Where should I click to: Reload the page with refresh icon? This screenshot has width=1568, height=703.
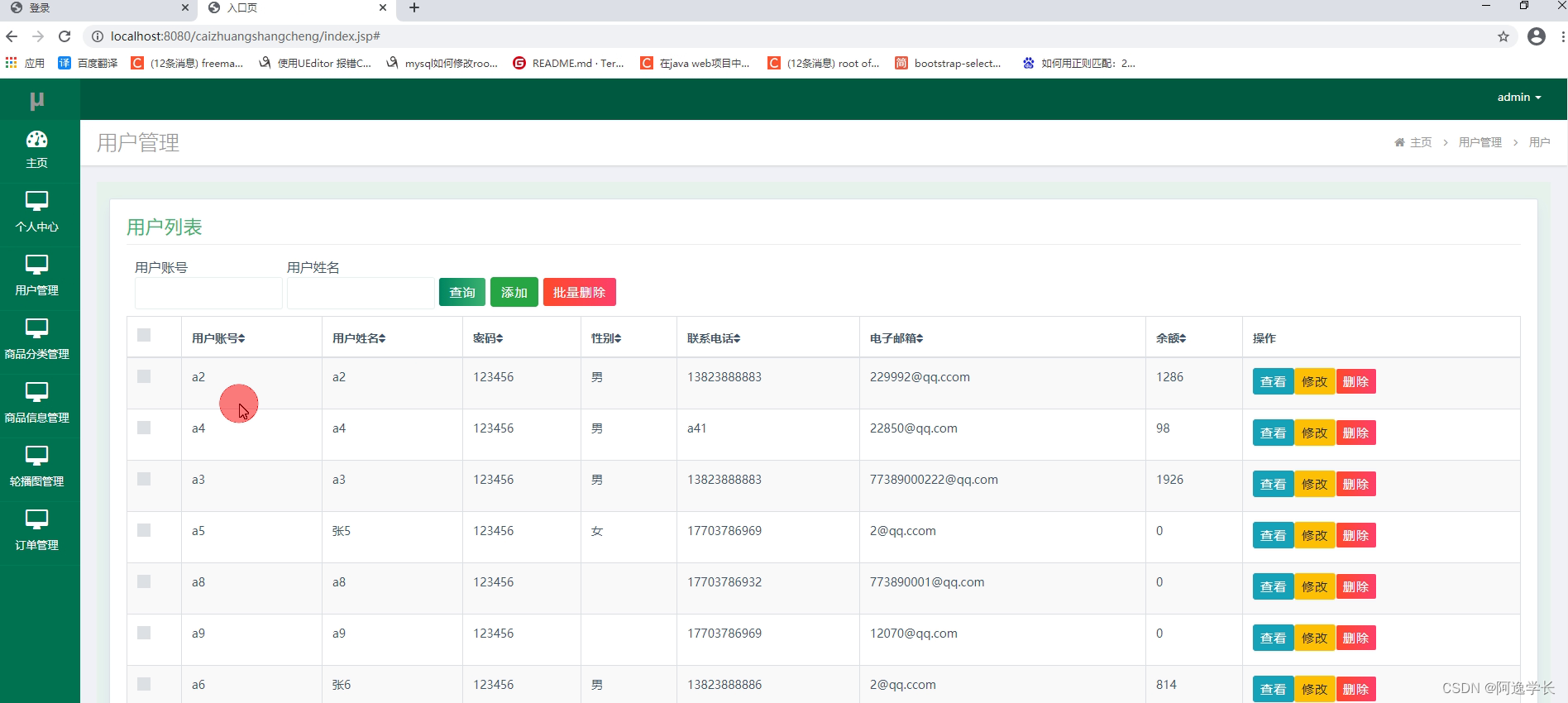[x=65, y=36]
